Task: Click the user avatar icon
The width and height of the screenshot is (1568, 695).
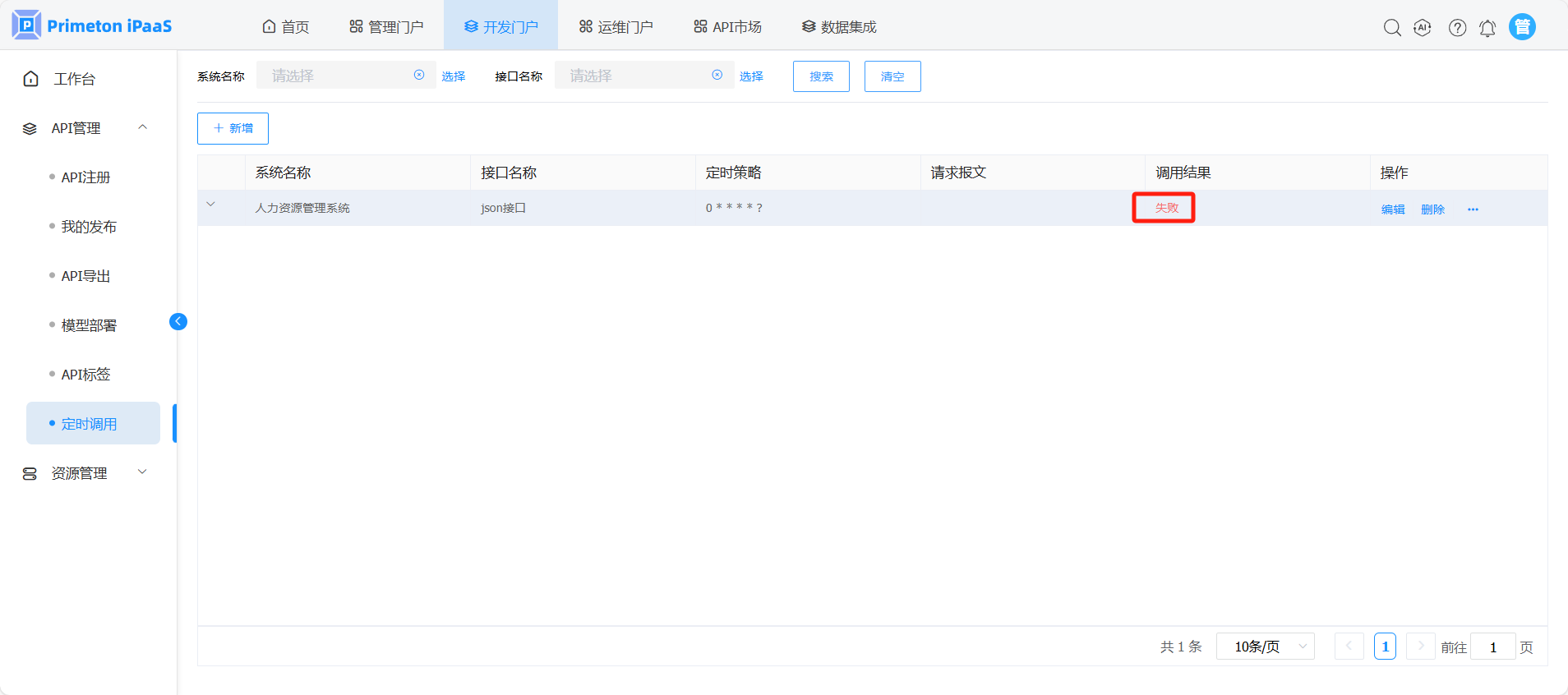Action: (x=1522, y=27)
